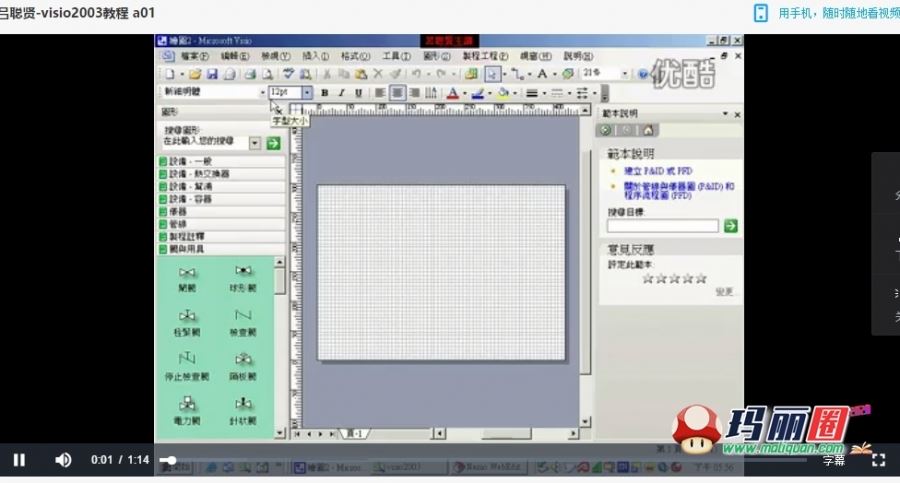Open the 插入 menu

tap(315, 56)
